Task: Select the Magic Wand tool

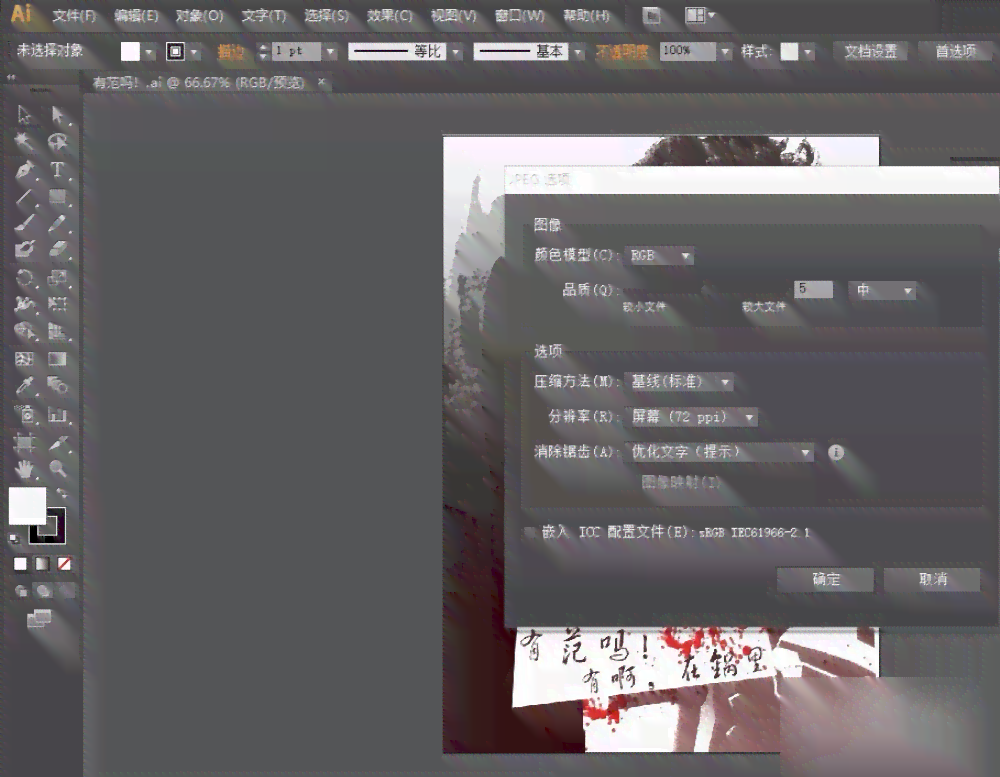Action: [x=24, y=142]
